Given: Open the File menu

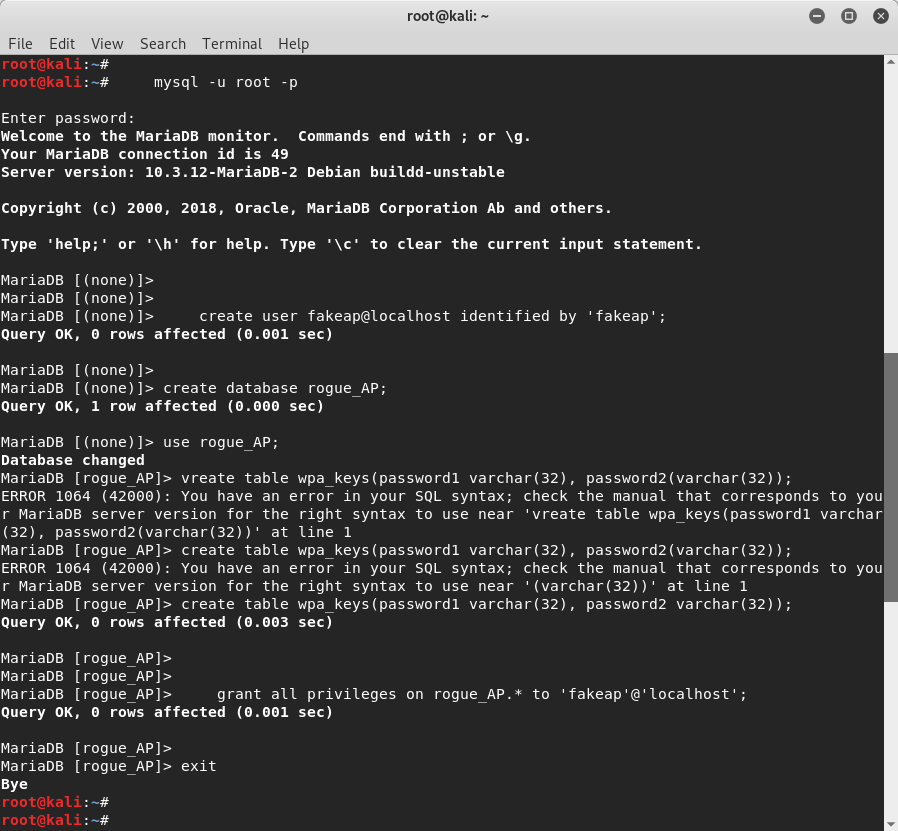Looking at the screenshot, I should coord(20,44).
